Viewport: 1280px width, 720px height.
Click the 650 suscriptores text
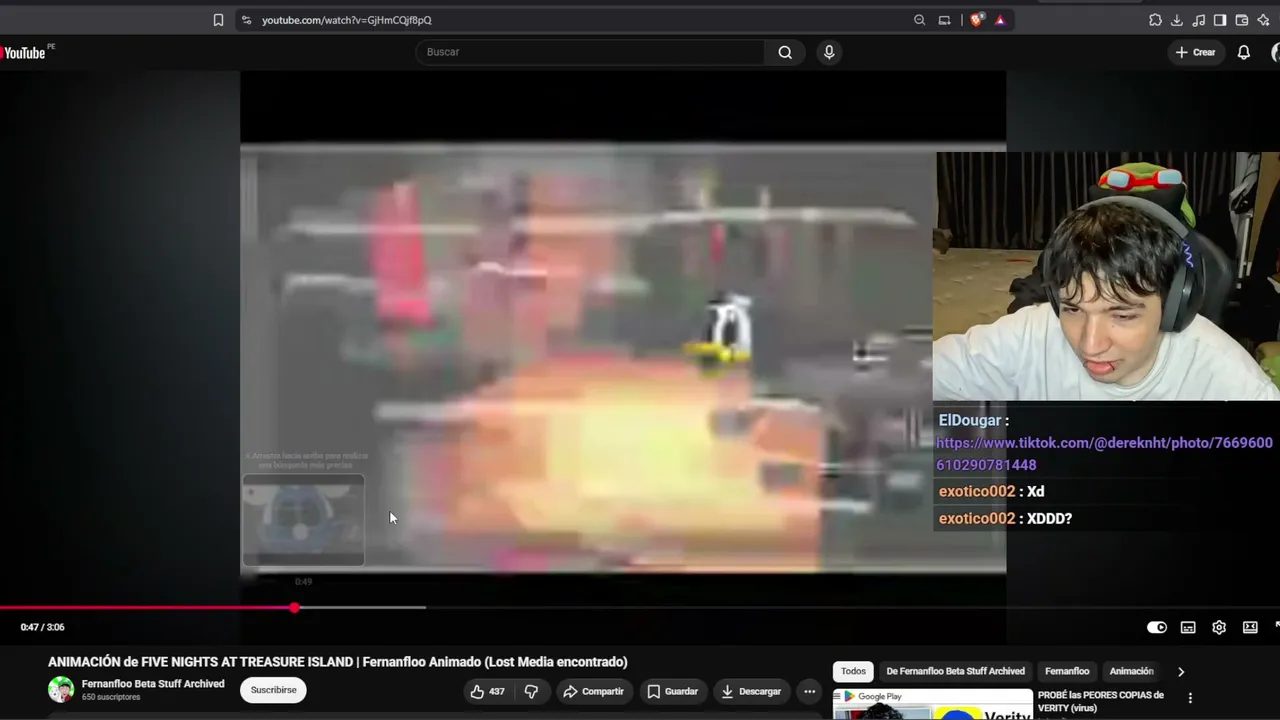111,697
